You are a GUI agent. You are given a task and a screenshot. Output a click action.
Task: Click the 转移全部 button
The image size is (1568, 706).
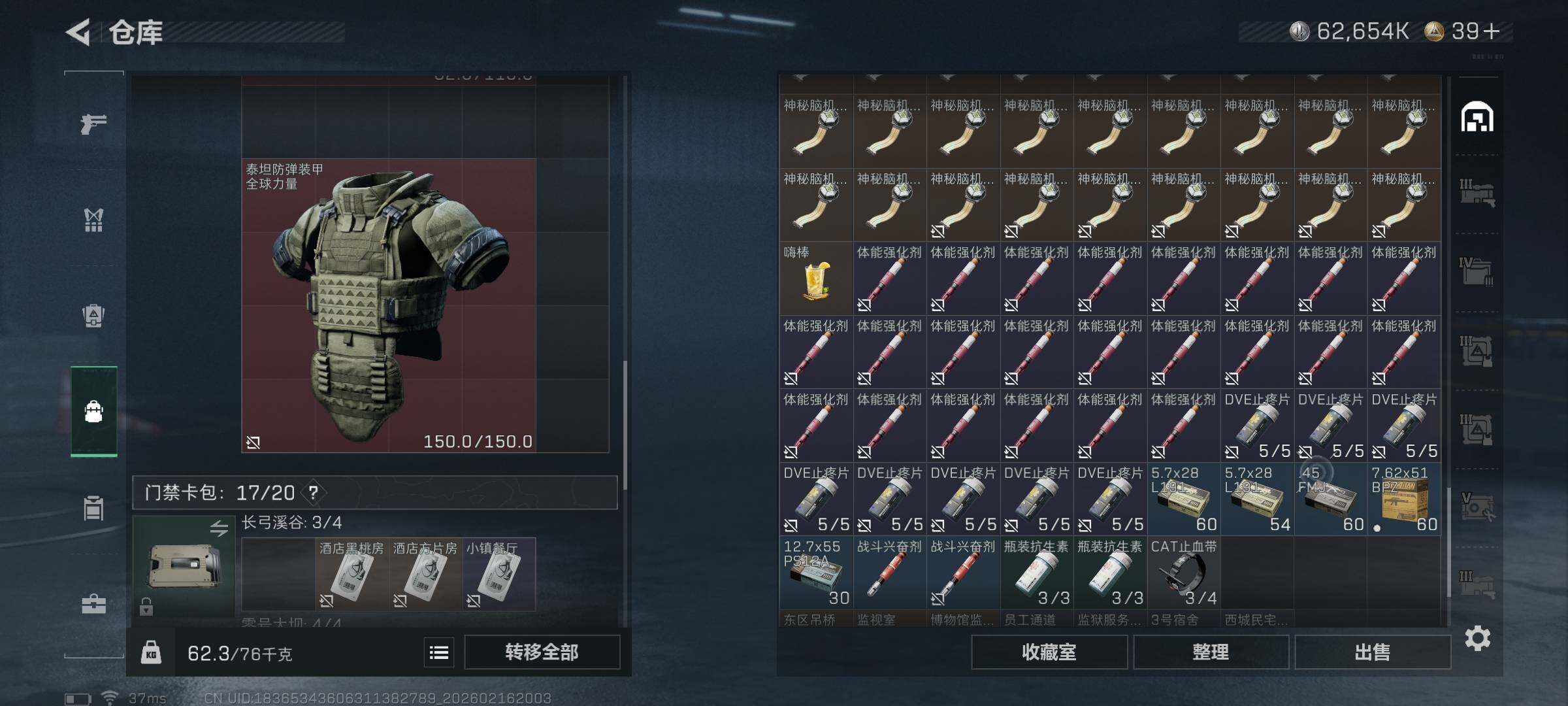pyautogui.click(x=542, y=652)
